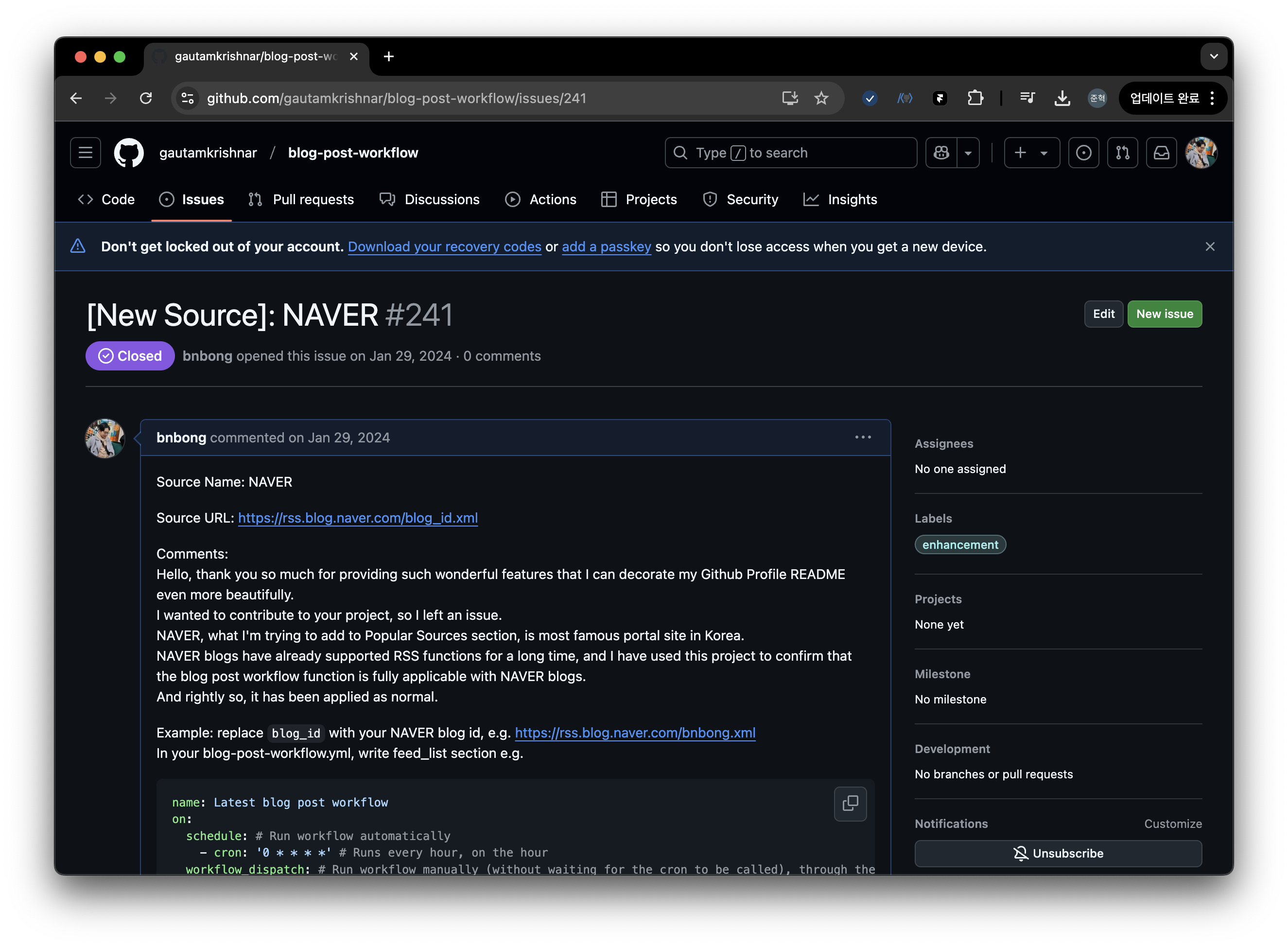1288x947 pixels.
Task: Open the Chrome profile avatar
Action: (1097, 98)
